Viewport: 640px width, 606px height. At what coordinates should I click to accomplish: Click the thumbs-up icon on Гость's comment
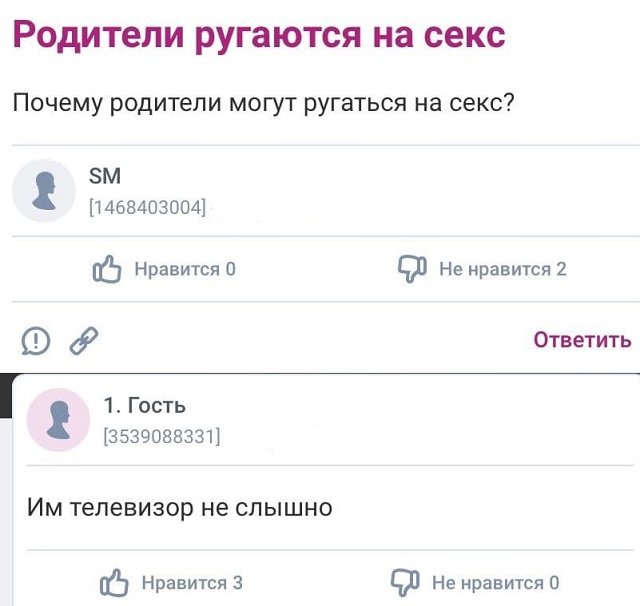coord(115,582)
